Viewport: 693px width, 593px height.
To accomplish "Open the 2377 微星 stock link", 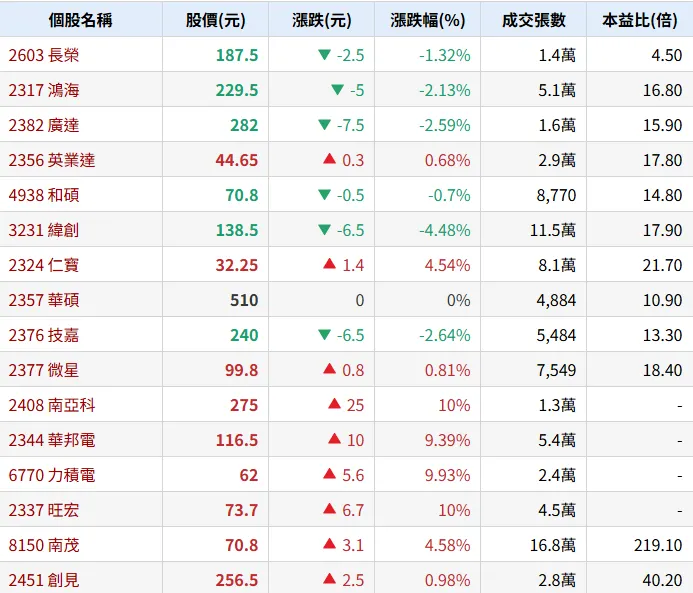I will coord(44,370).
